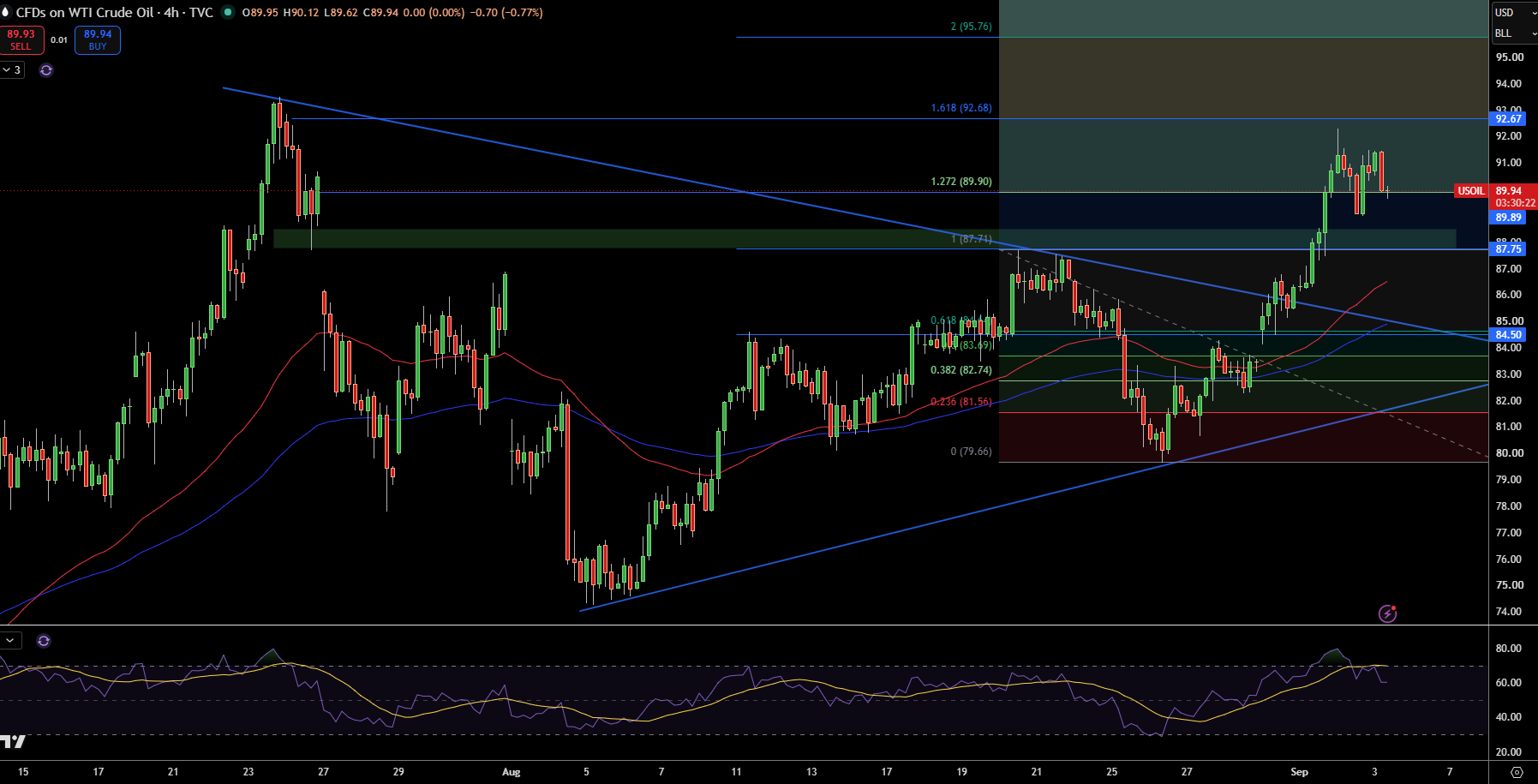Collapse the indicators legend showing 3

click(x=12, y=70)
